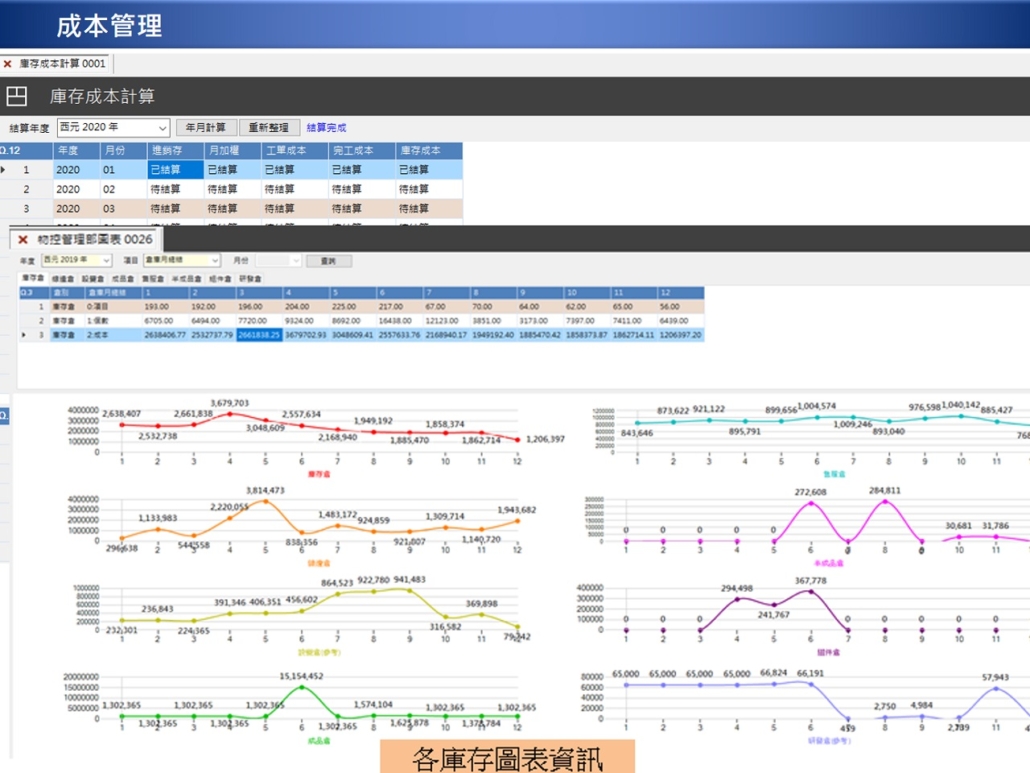
Task: Select month 03 row in cost grid
Action: (x=231, y=209)
